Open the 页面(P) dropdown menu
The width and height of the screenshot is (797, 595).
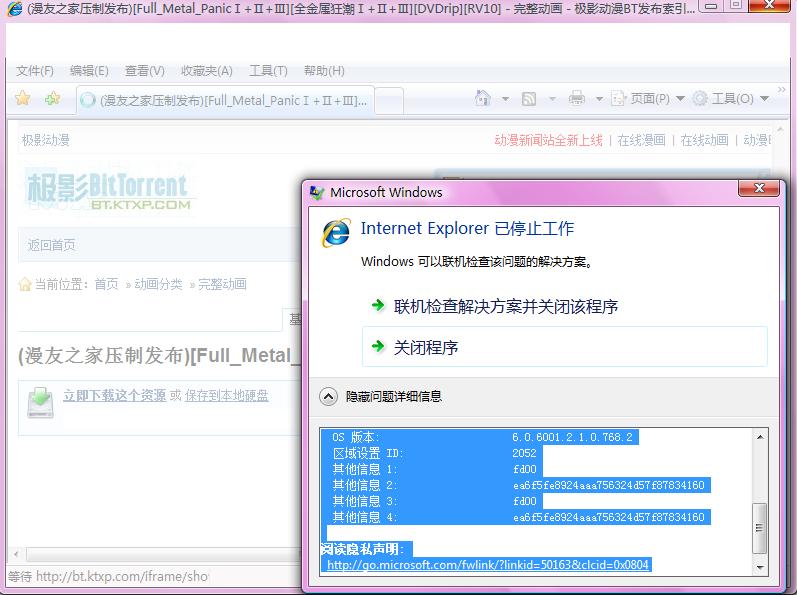648,98
